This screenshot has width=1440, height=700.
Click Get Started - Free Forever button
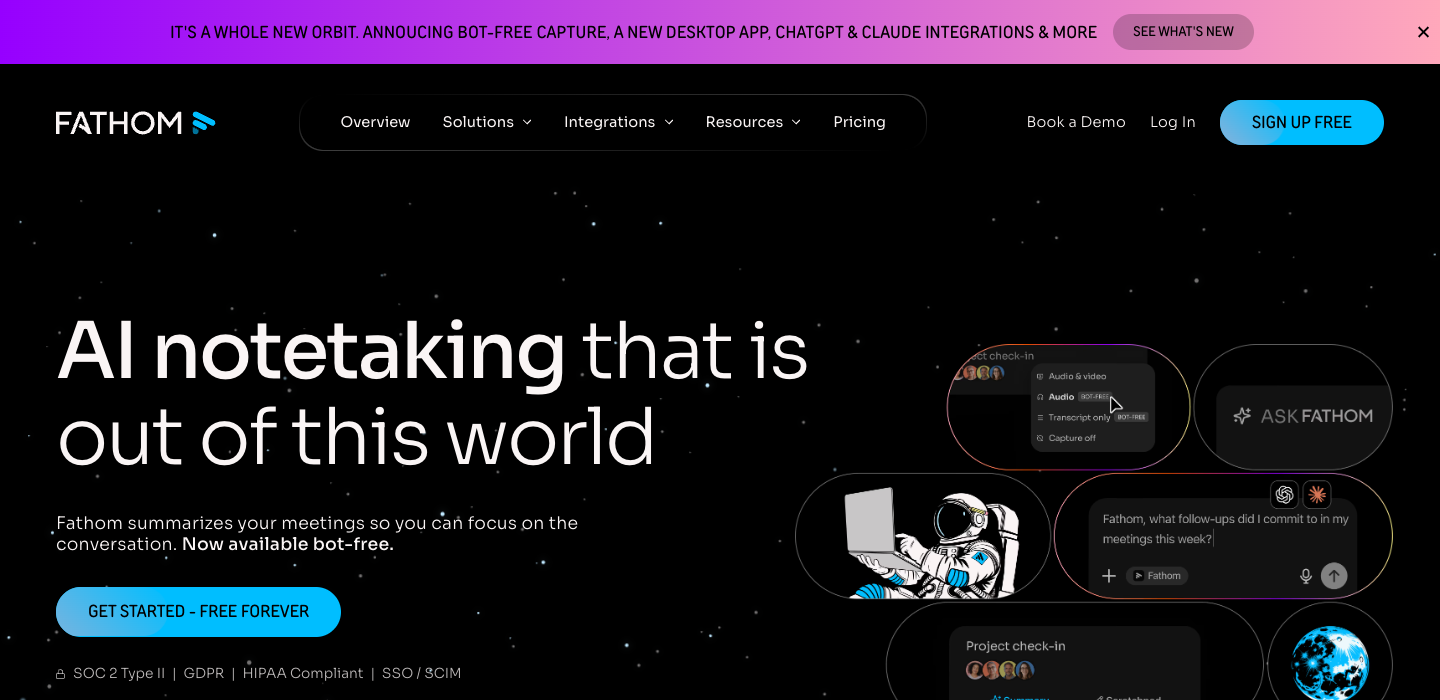198,612
